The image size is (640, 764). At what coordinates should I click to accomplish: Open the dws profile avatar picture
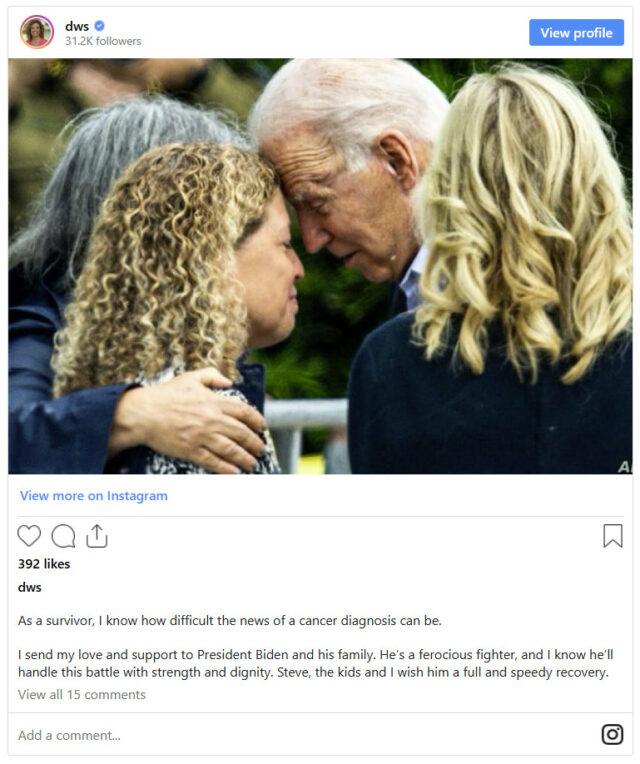pyautogui.click(x=37, y=32)
